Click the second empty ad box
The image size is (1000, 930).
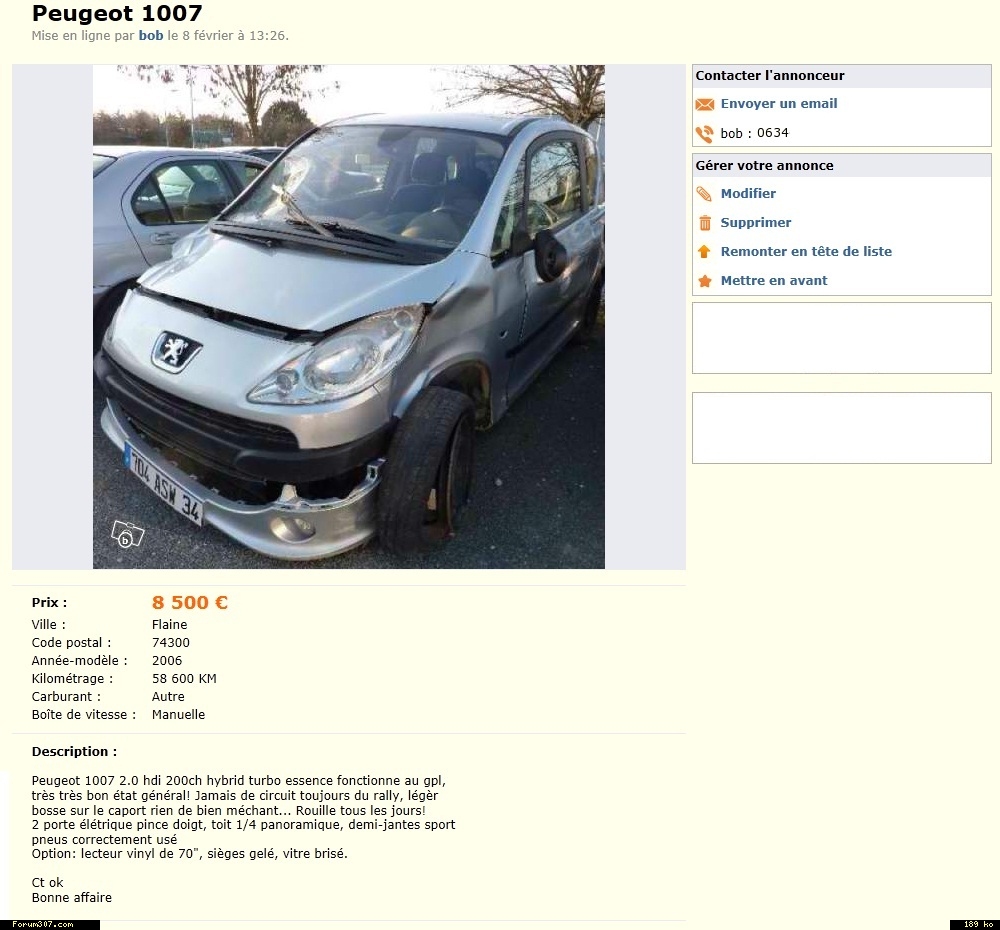841,428
